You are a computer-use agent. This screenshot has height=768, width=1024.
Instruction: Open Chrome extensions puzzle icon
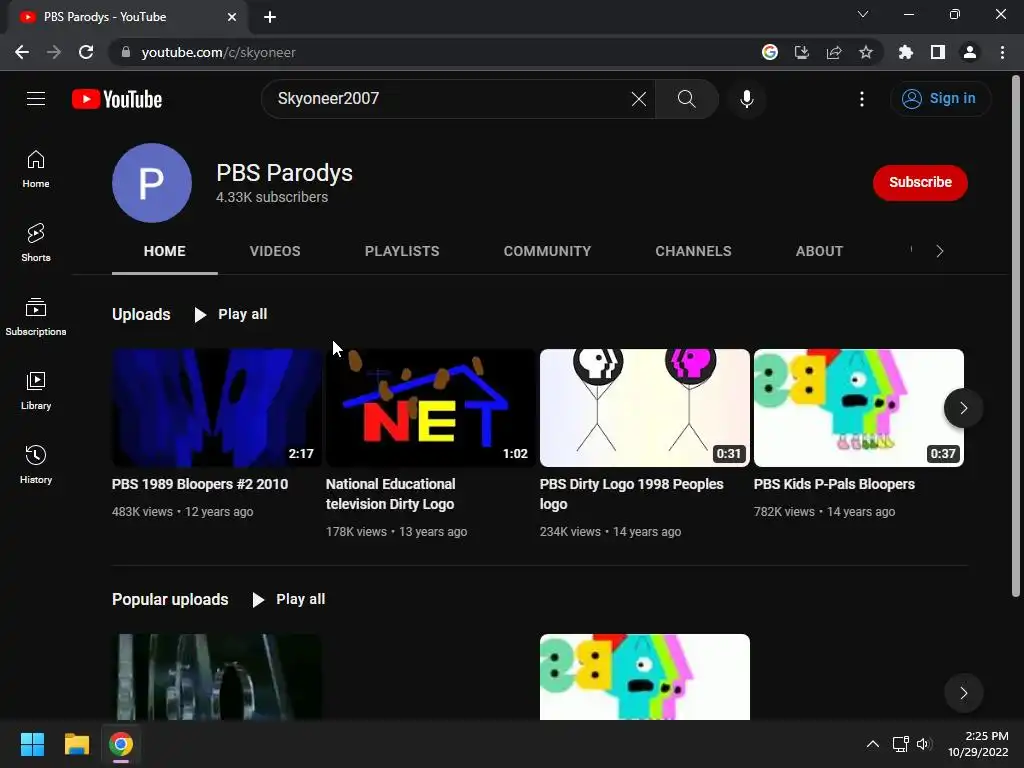(x=905, y=52)
